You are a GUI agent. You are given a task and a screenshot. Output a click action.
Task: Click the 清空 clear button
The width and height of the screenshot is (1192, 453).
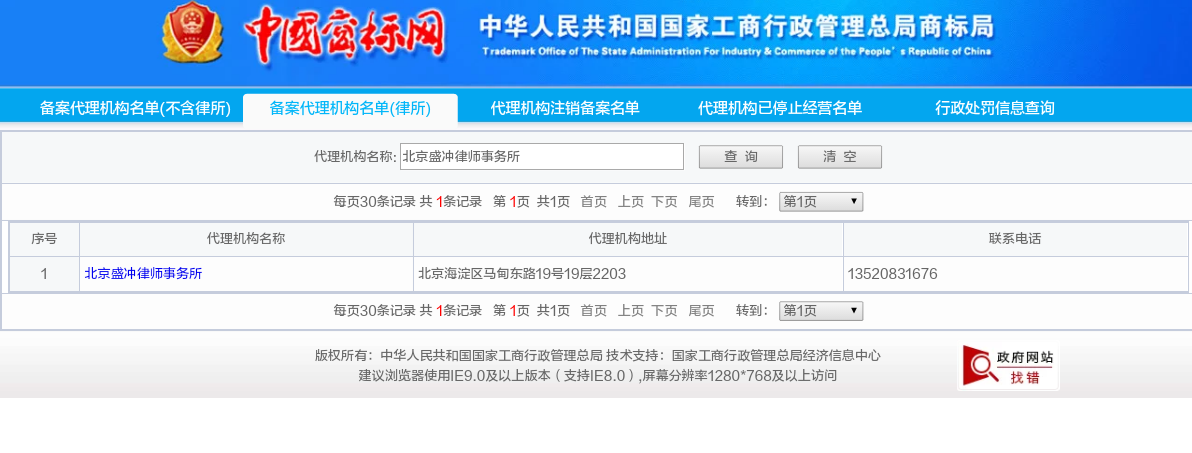tap(839, 157)
